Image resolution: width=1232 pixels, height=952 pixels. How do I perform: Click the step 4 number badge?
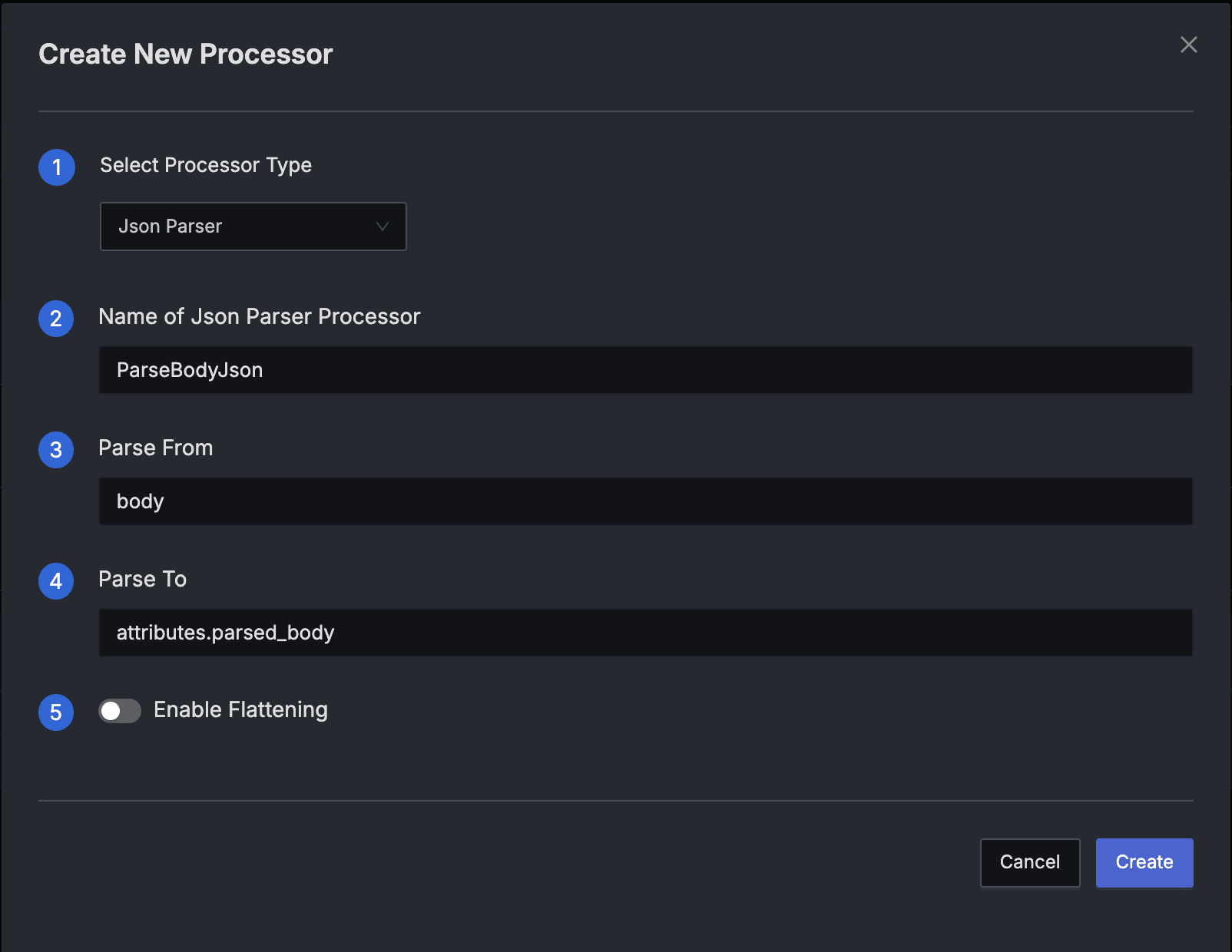pyautogui.click(x=56, y=581)
